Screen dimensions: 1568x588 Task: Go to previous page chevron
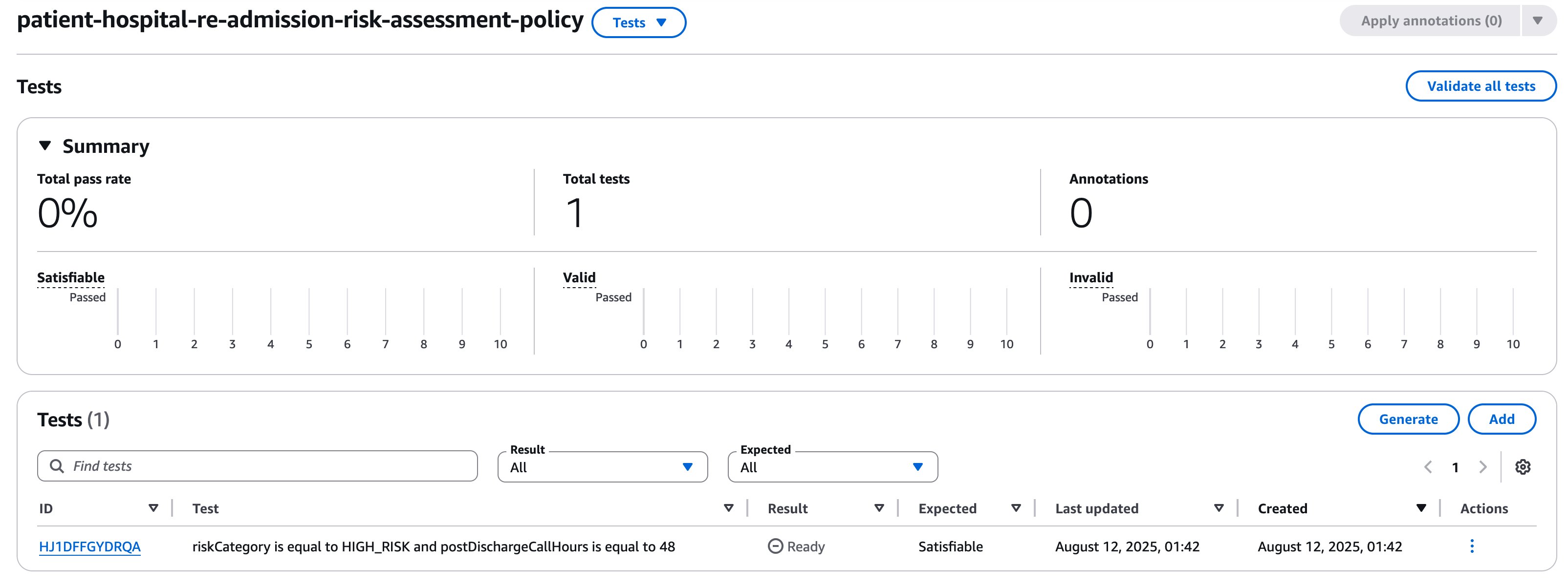pos(1428,466)
